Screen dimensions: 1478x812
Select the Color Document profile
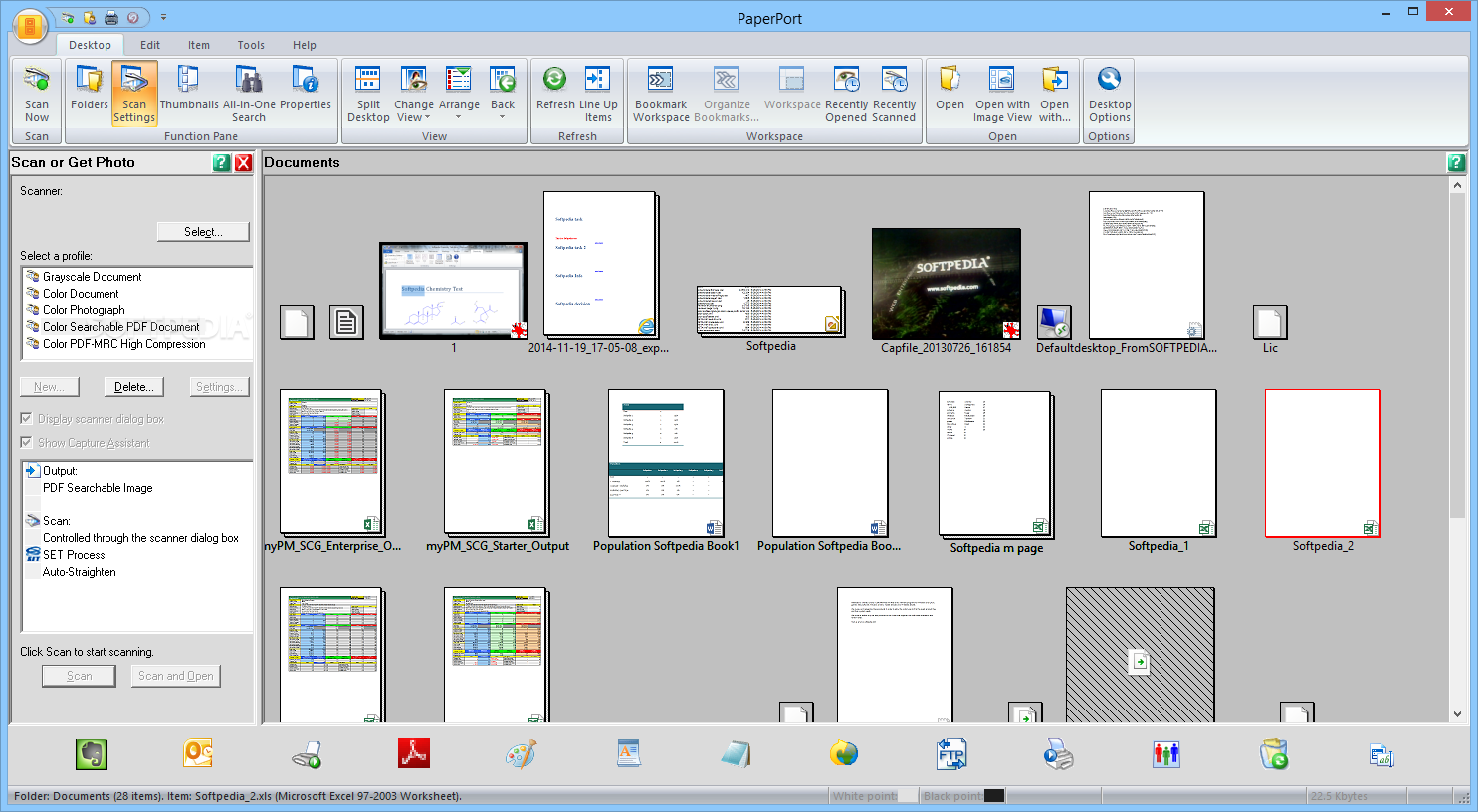pyautogui.click(x=81, y=294)
